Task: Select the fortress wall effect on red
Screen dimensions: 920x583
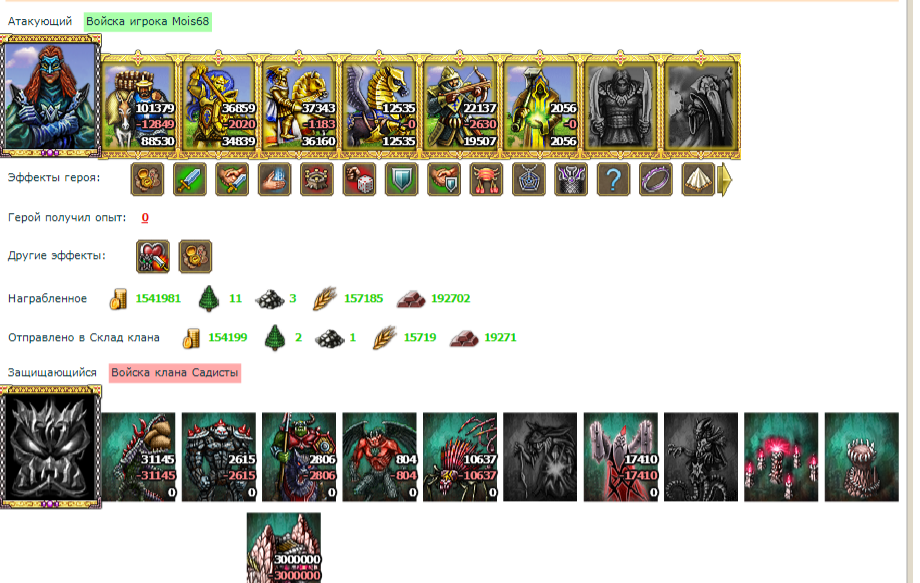Action: pos(317,179)
